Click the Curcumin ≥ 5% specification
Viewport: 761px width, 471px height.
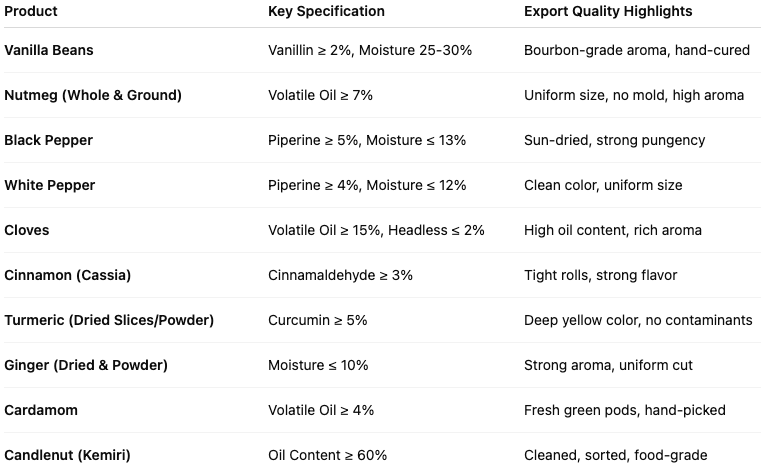coord(318,320)
